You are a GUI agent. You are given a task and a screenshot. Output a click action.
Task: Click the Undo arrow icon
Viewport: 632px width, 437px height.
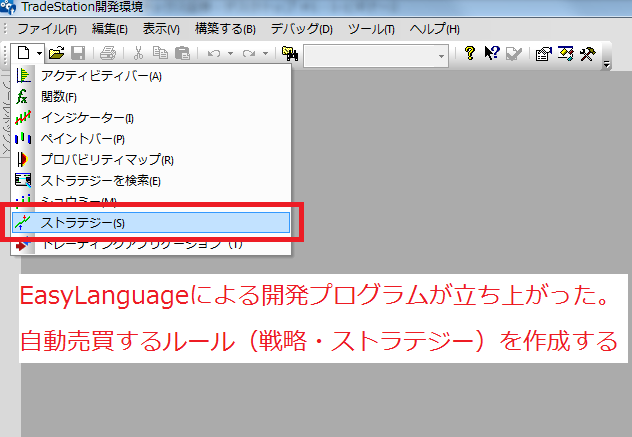coord(214,53)
